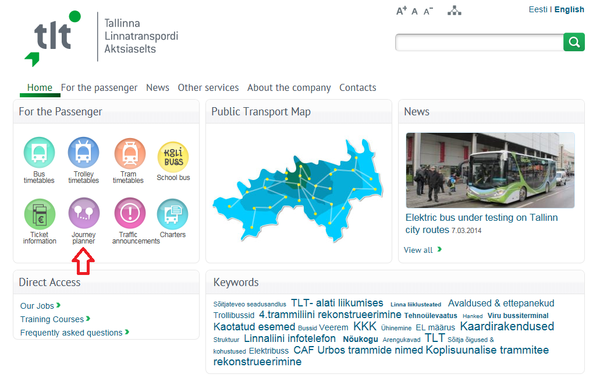600x381 pixels.
Task: Open For the passenger menu
Action: click(99, 88)
